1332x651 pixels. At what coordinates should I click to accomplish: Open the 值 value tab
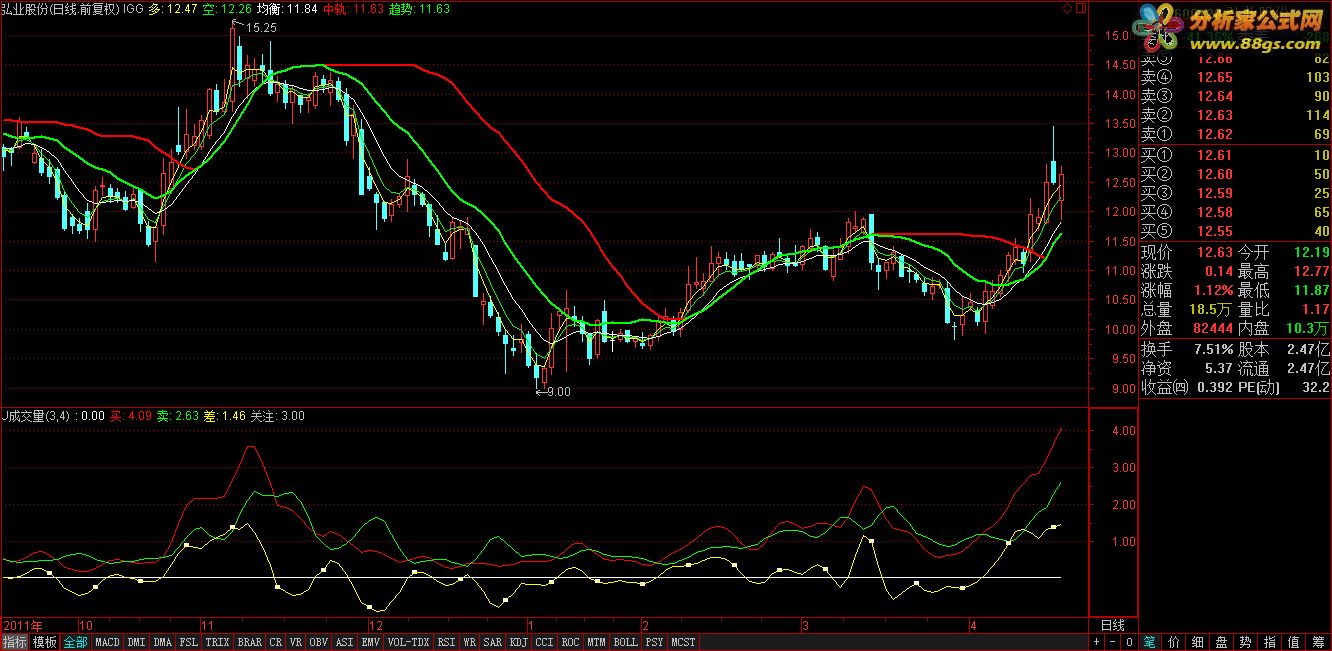pos(1294,642)
